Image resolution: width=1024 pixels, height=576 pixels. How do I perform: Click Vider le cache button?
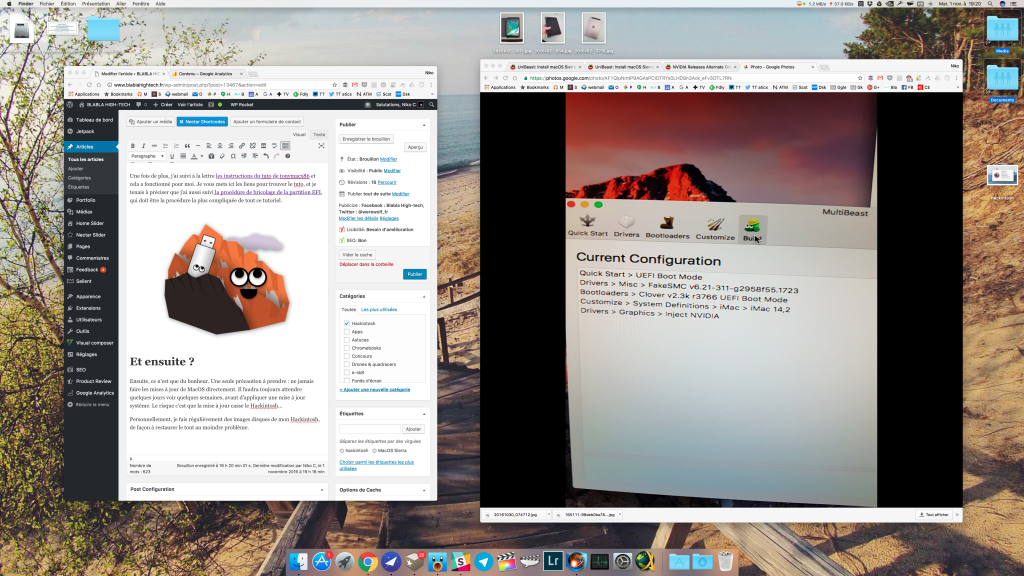coord(357,255)
